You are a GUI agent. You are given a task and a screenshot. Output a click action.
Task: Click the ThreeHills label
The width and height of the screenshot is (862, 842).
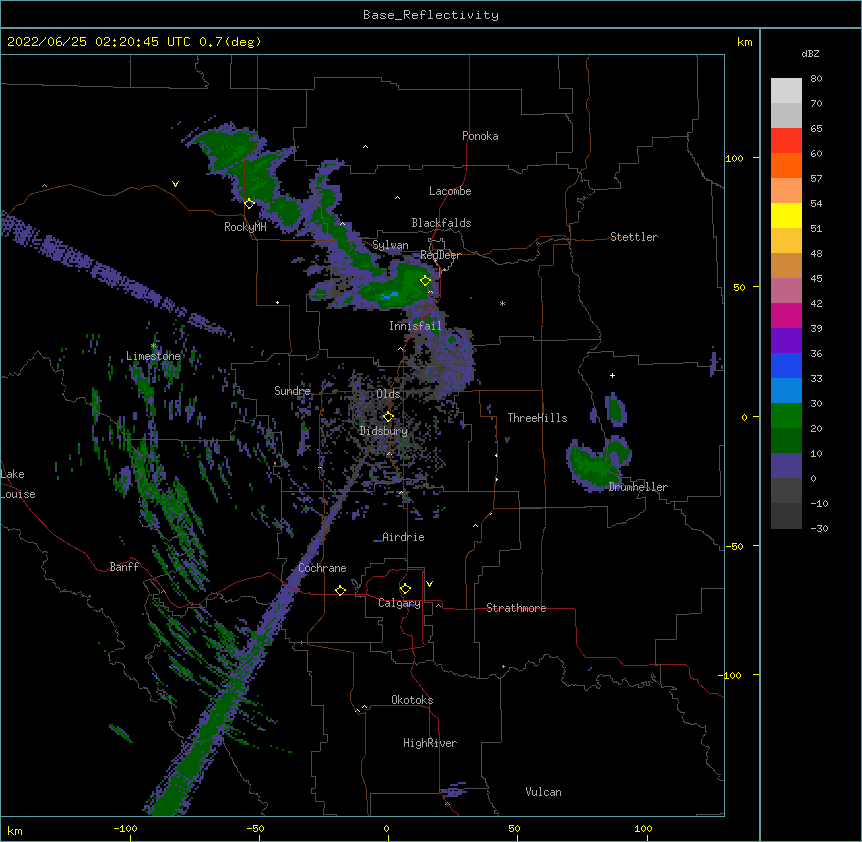pyautogui.click(x=537, y=418)
